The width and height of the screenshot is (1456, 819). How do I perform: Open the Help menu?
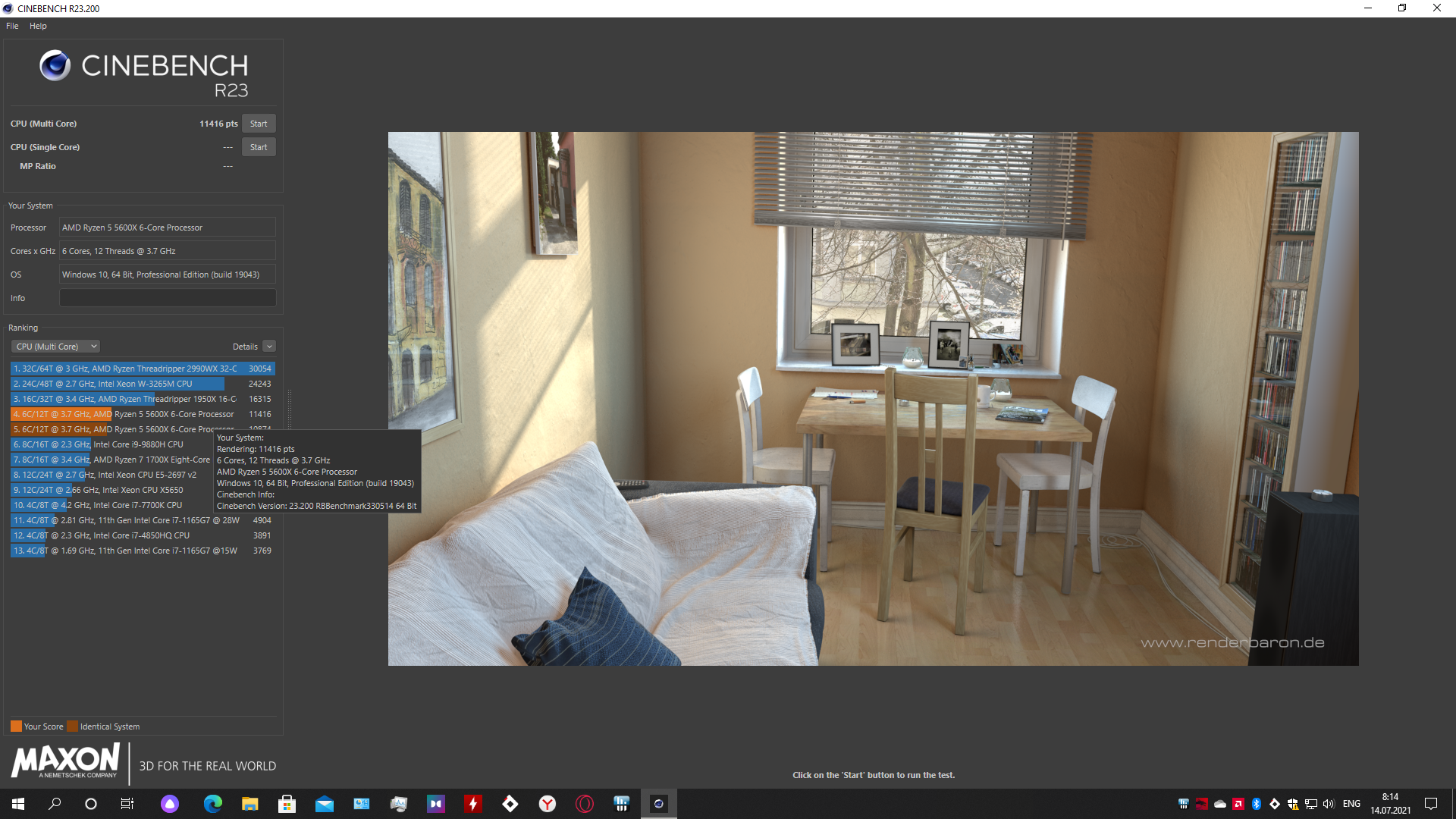tap(38, 26)
